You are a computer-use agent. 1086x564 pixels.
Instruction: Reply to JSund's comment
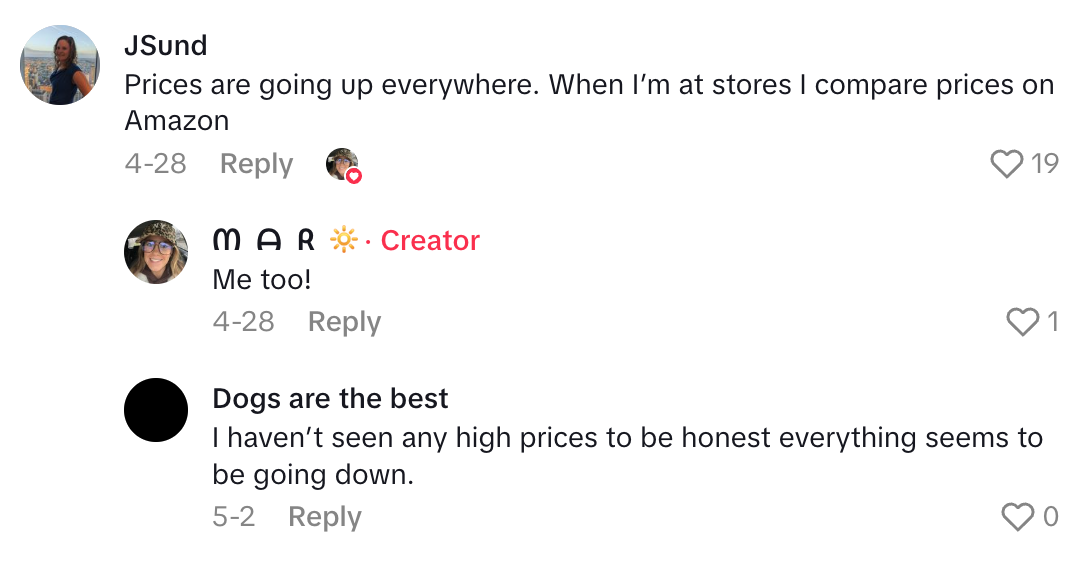tap(256, 164)
